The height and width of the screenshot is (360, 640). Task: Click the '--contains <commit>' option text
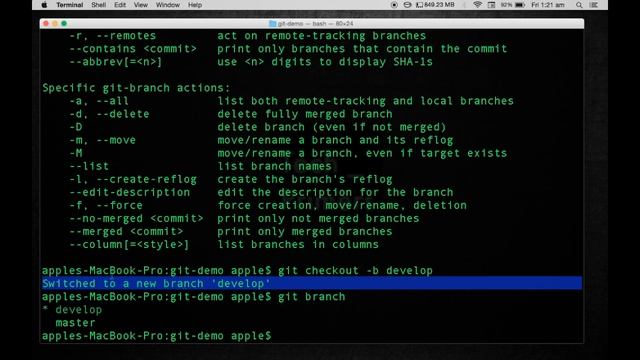click(x=133, y=49)
